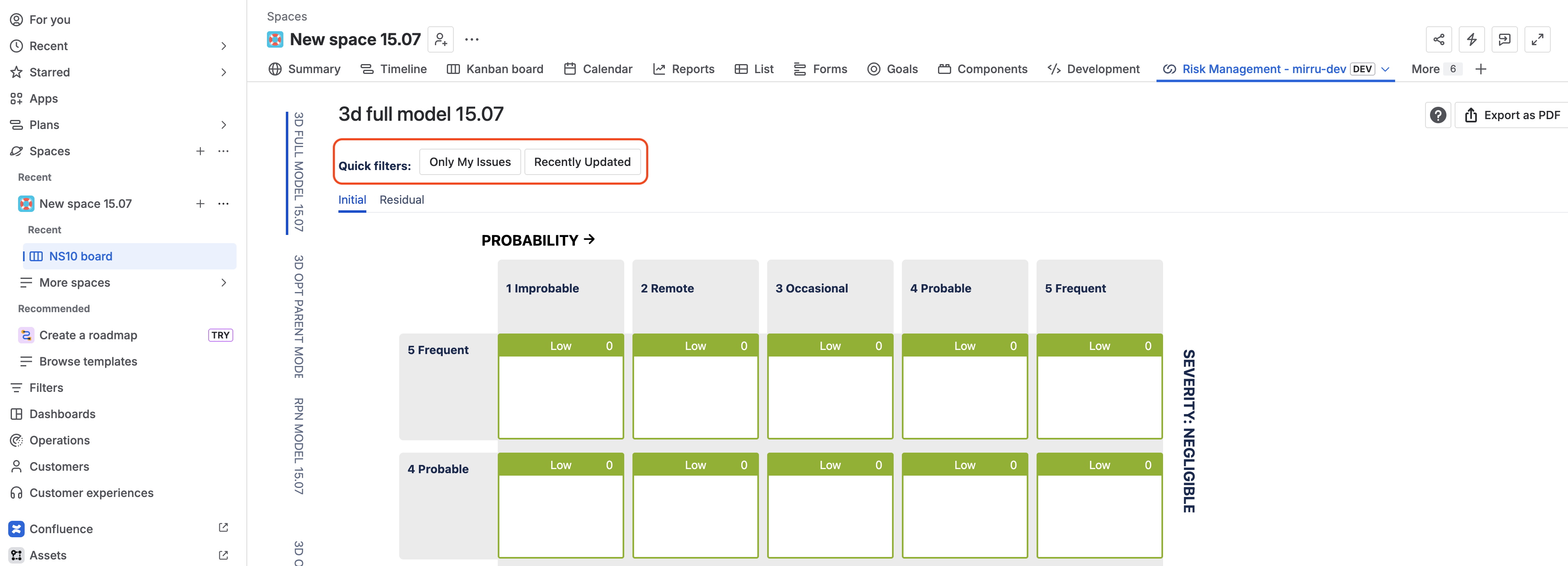Click 4 Probable row, 5 Frequent cell

click(x=1099, y=505)
